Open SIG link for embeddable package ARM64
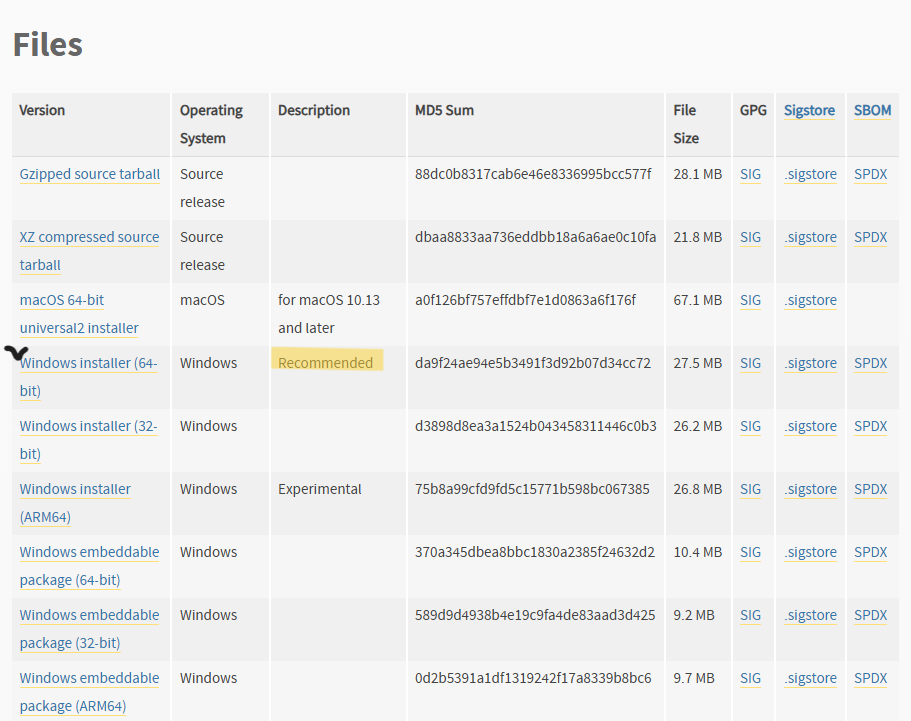Image resolution: width=911 pixels, height=721 pixels. (x=750, y=678)
